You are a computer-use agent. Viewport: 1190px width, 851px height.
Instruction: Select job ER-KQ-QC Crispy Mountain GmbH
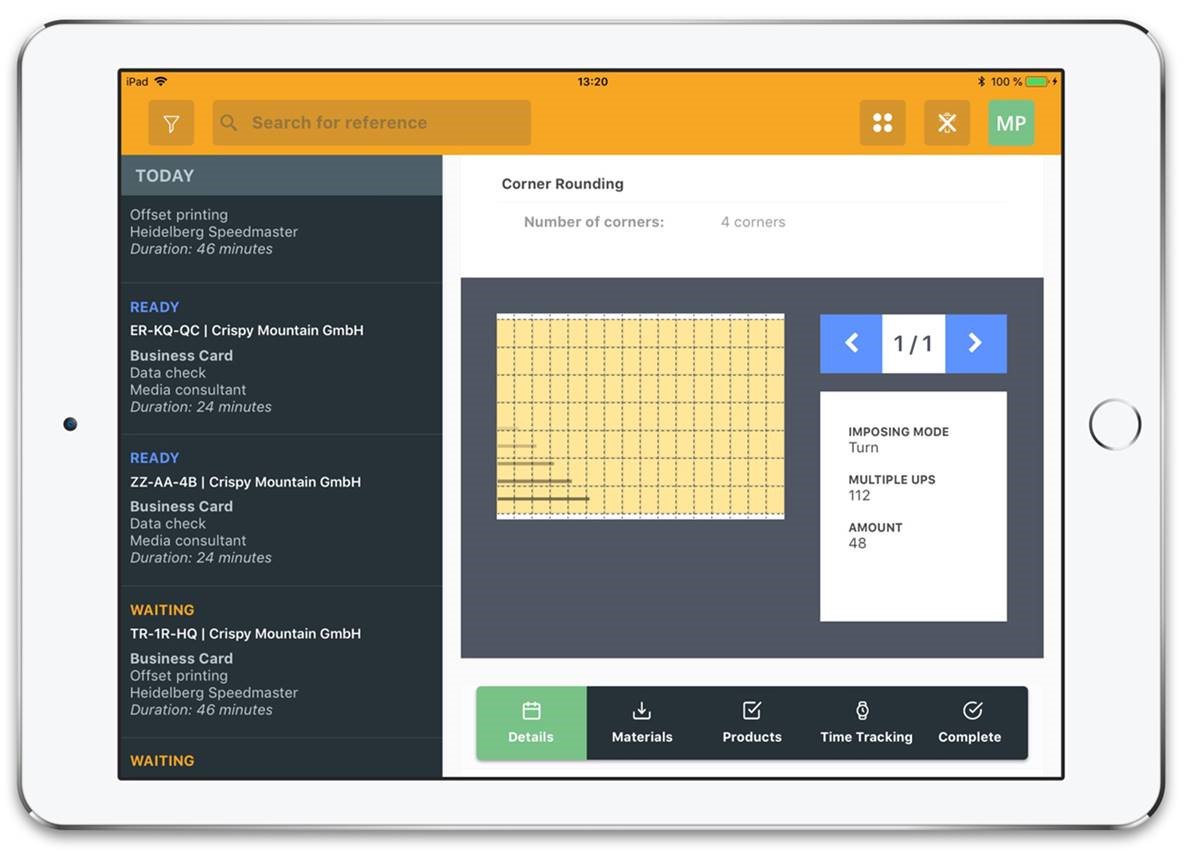(282, 358)
